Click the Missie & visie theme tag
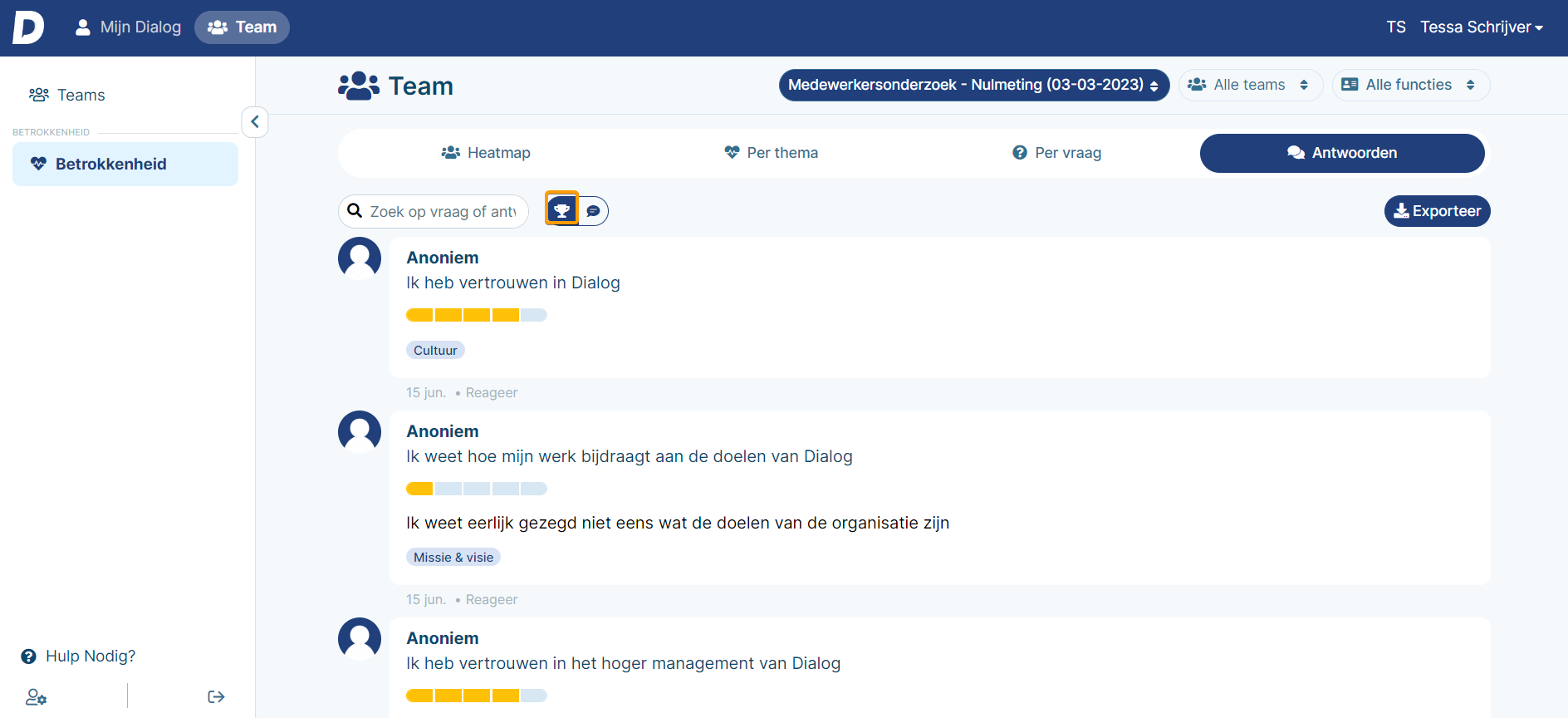 [x=453, y=558]
